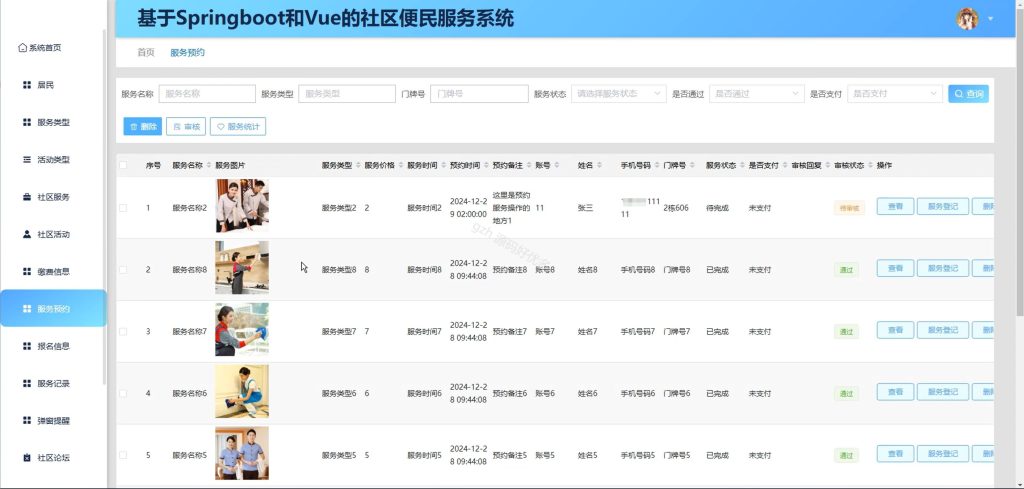This screenshot has height=489, width=1024.
Task: Sort by 账号 column arrows
Action: click(x=557, y=165)
